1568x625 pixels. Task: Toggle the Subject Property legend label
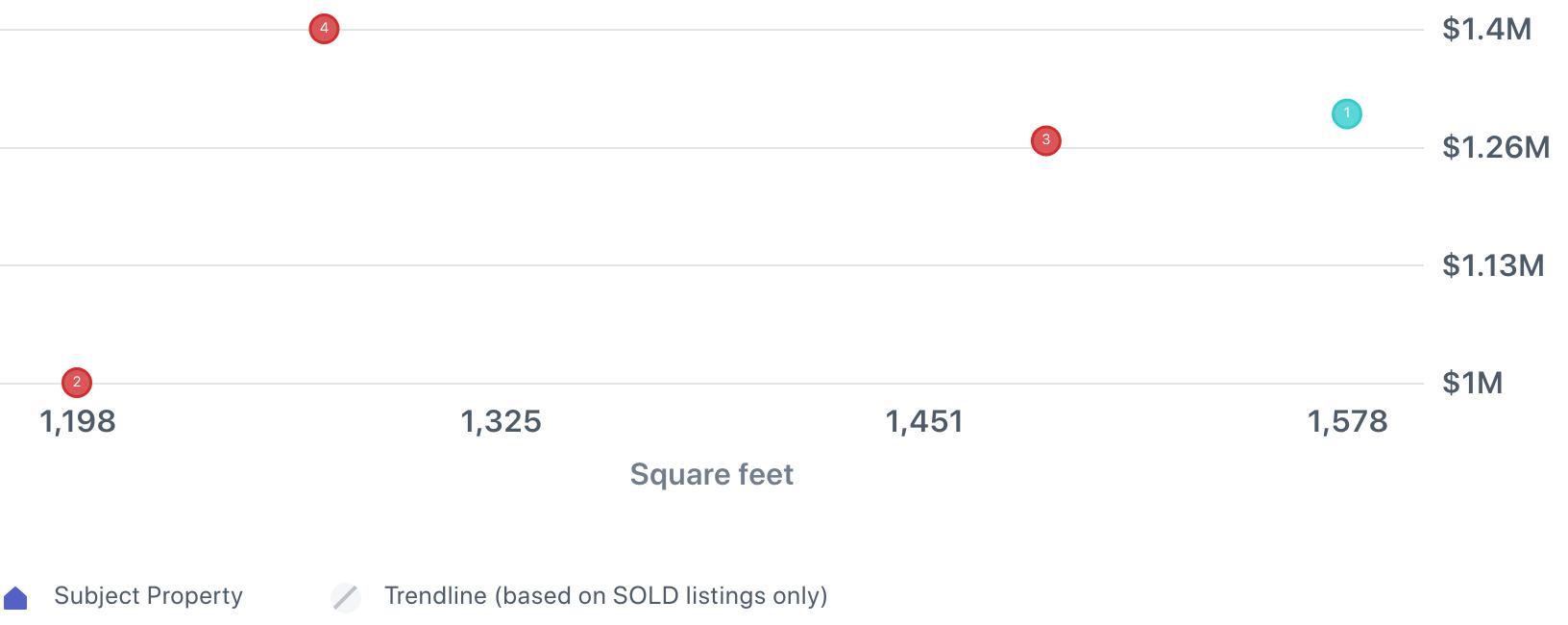148,596
